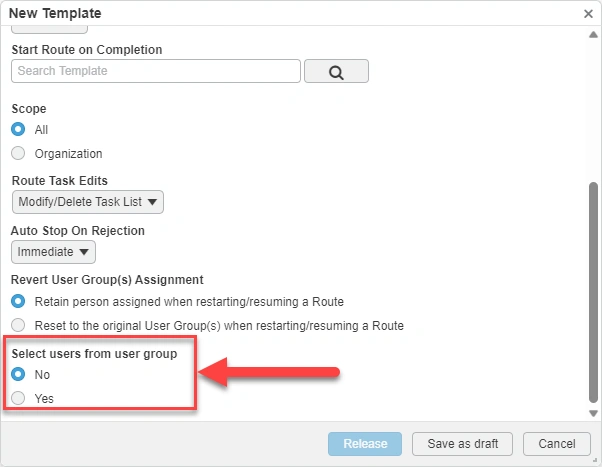Image resolution: width=602 pixels, height=467 pixels.
Task: Expand the Auto Stop On Rejection dropdown
Action: click(54, 252)
